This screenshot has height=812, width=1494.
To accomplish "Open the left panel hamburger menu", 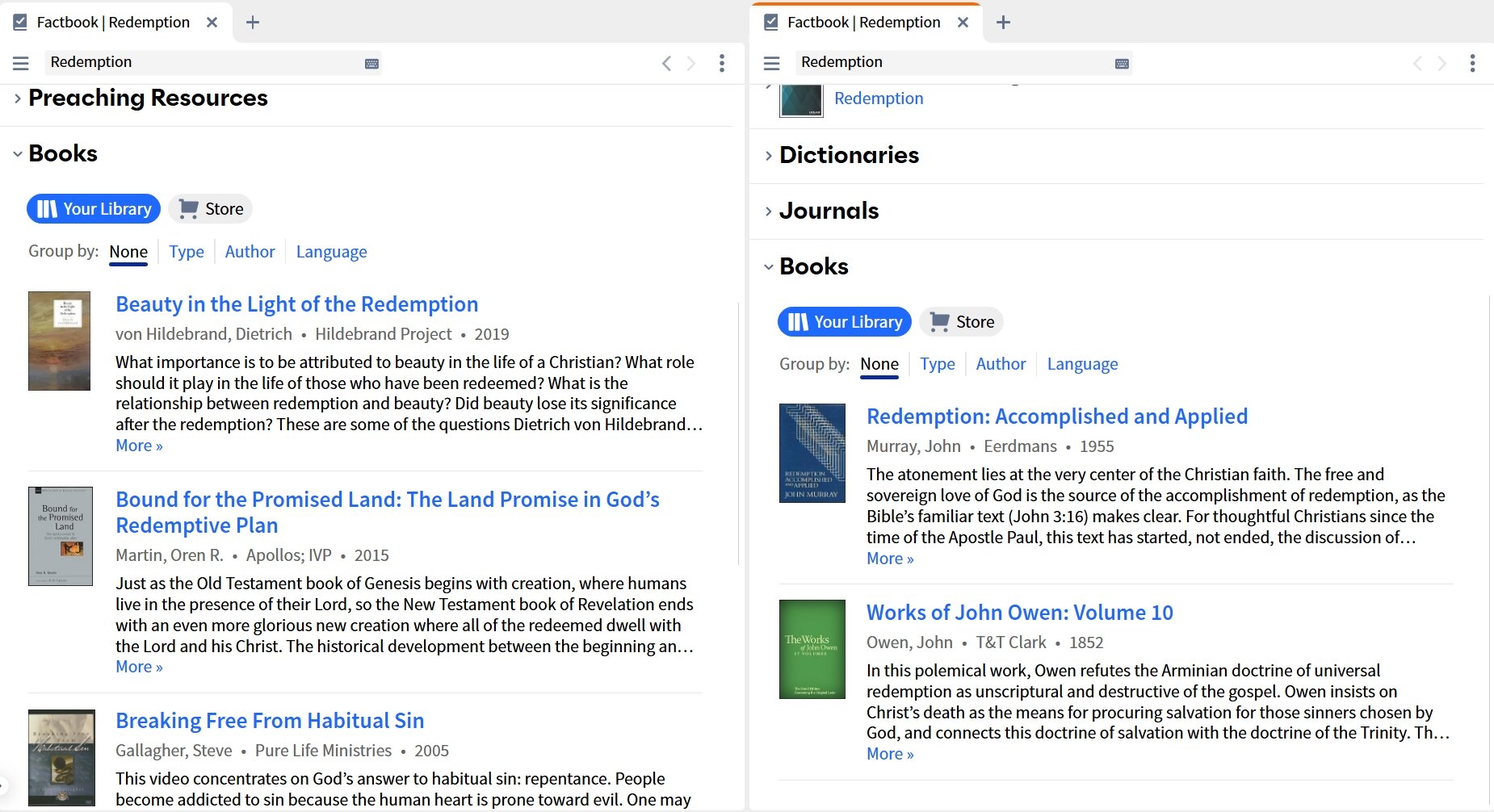I will pyautogui.click(x=20, y=62).
